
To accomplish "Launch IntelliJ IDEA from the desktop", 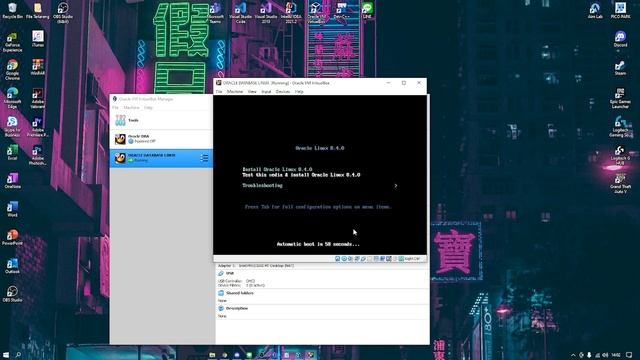I will (291, 13).
